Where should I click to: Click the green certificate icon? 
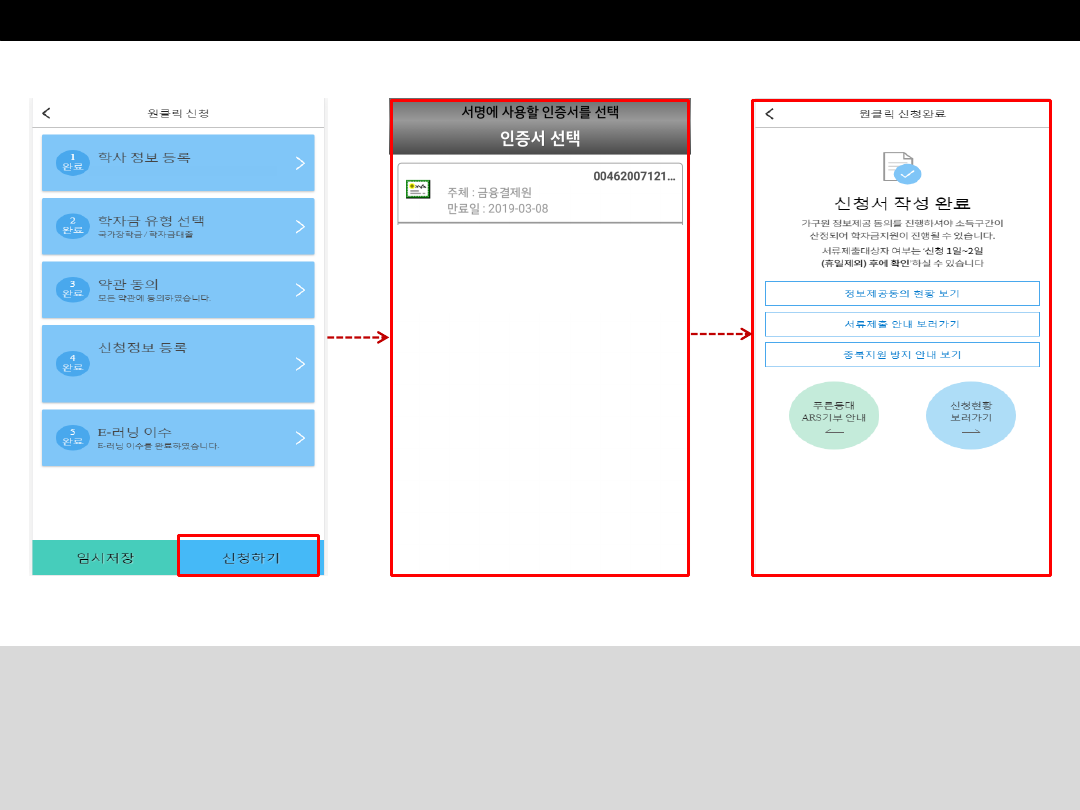(418, 189)
